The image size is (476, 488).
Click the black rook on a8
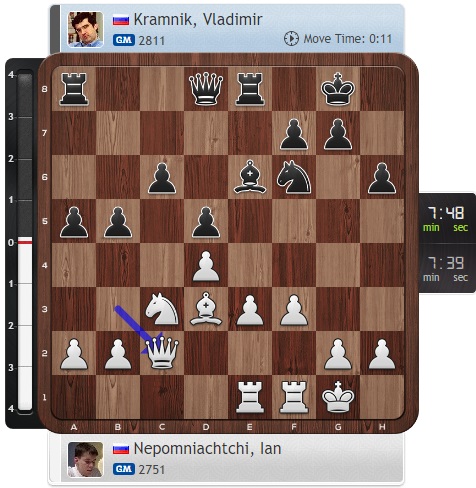74,89
